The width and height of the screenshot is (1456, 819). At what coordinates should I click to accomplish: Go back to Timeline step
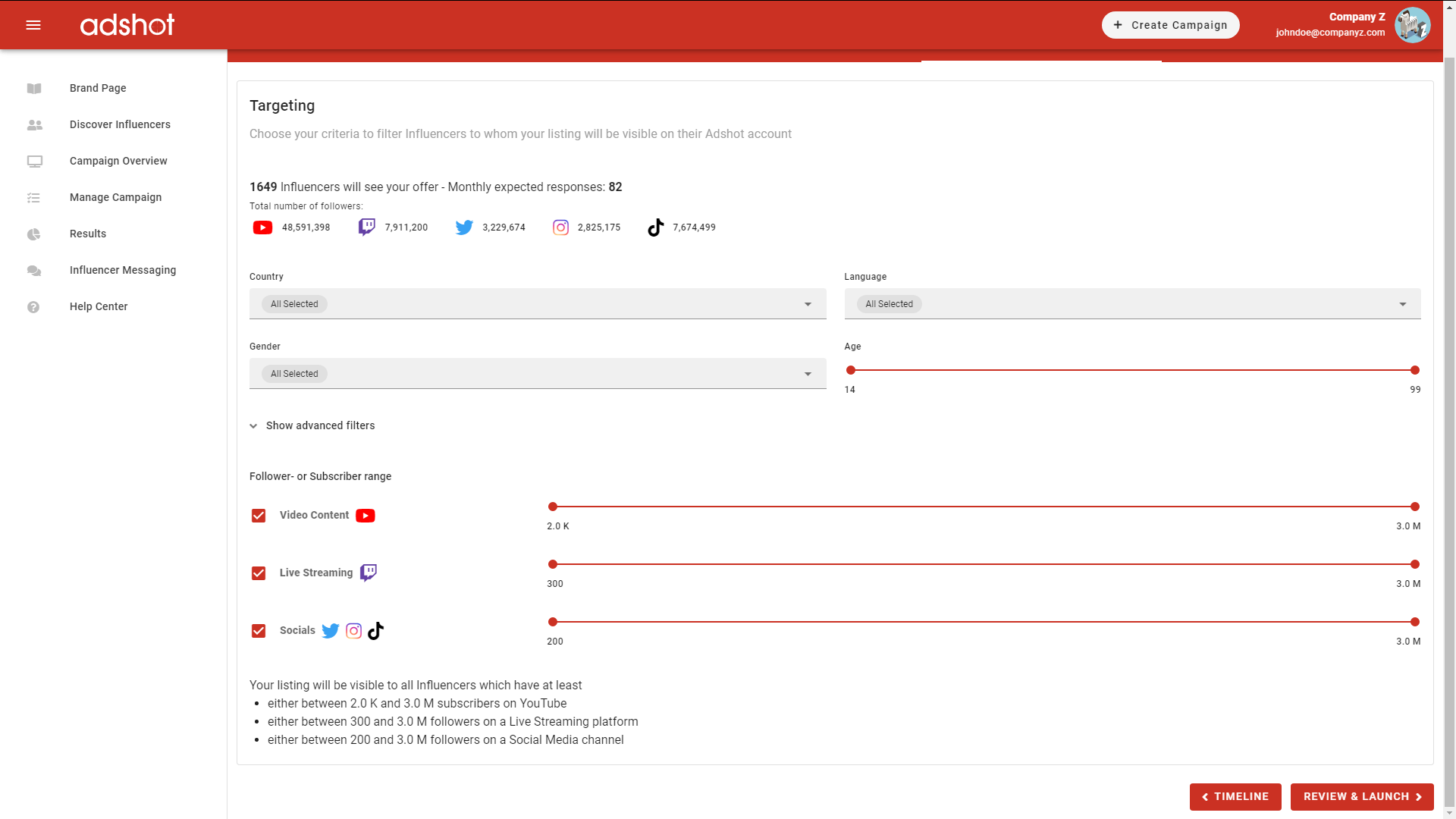pyautogui.click(x=1235, y=796)
